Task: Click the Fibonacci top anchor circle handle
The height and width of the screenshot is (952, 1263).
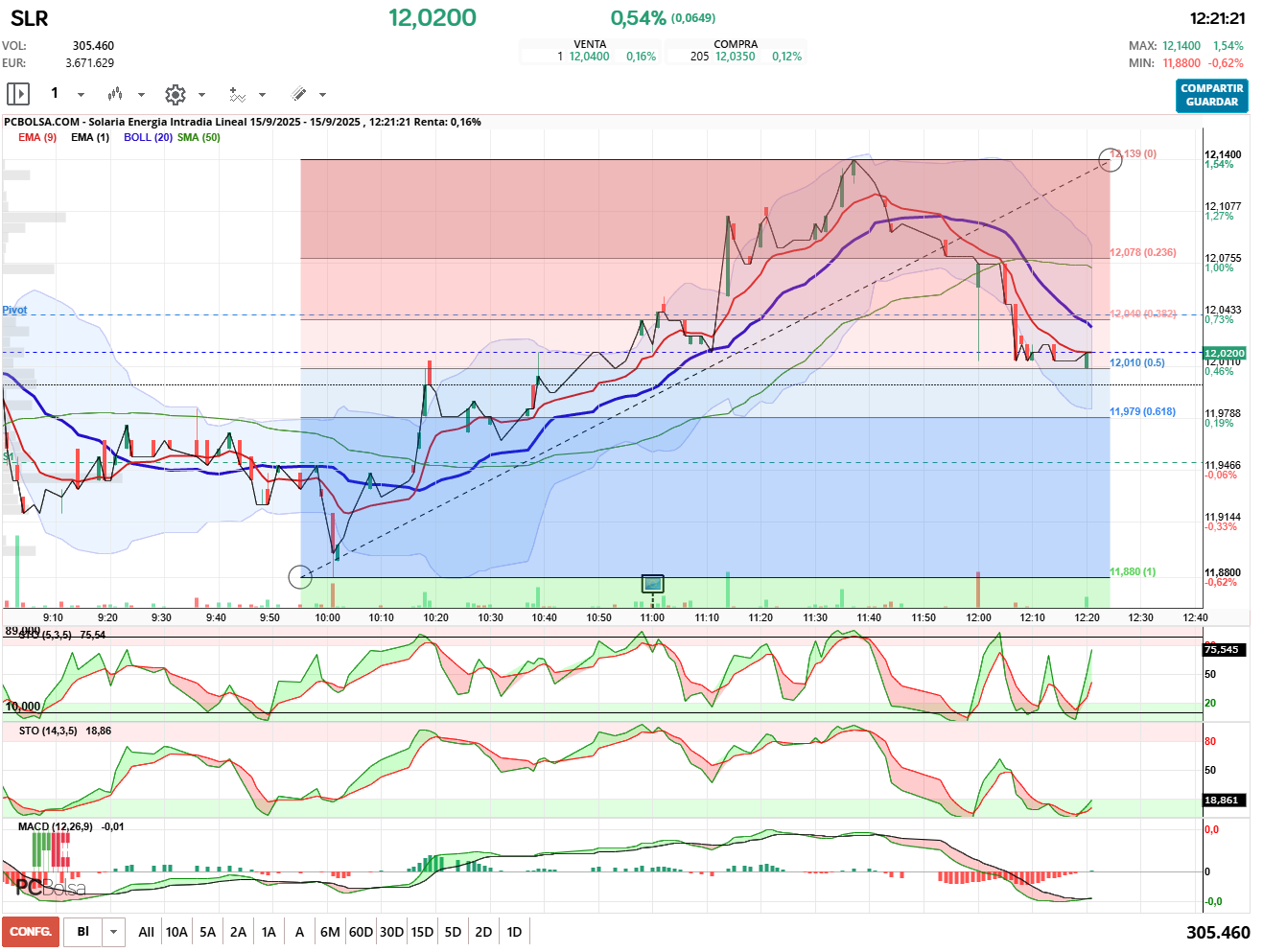Action: point(1110,160)
